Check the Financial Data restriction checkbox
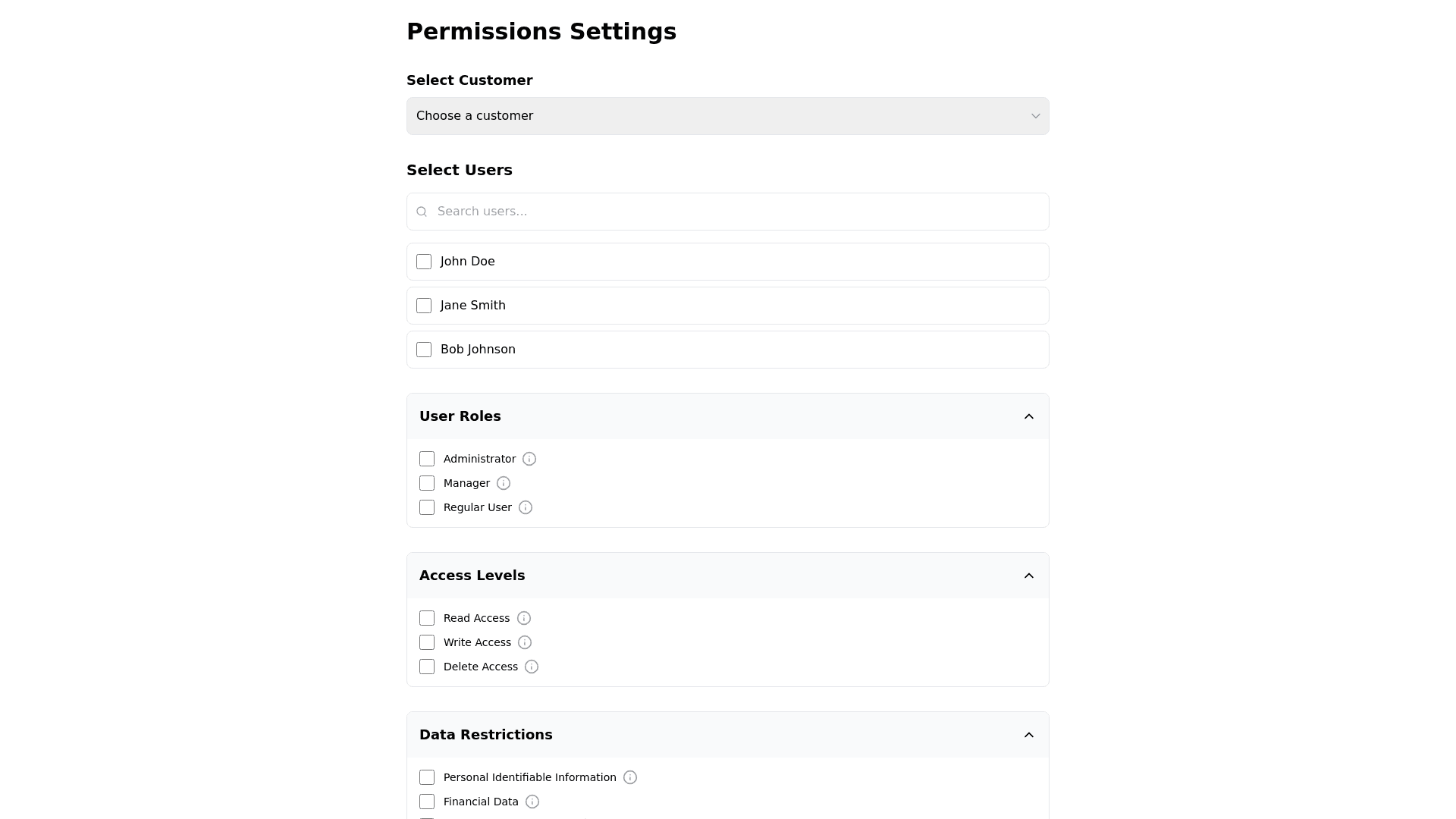The width and height of the screenshot is (1456, 819). point(427,802)
